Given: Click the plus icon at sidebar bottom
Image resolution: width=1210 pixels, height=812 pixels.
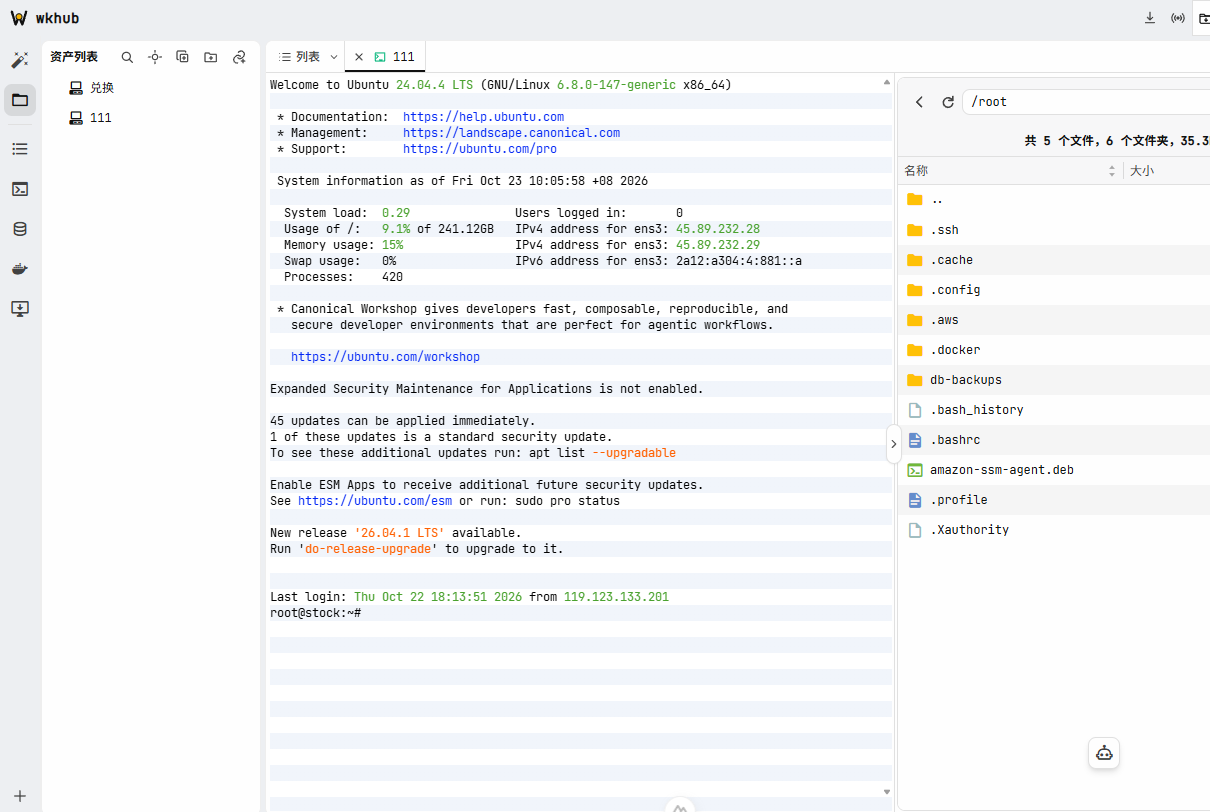Looking at the screenshot, I should [x=20, y=796].
